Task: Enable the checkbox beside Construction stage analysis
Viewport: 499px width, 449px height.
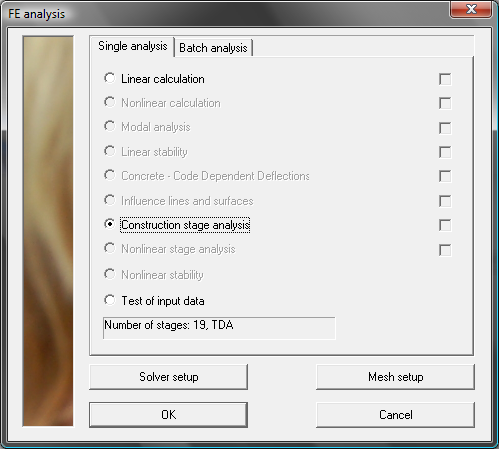Action: (445, 225)
